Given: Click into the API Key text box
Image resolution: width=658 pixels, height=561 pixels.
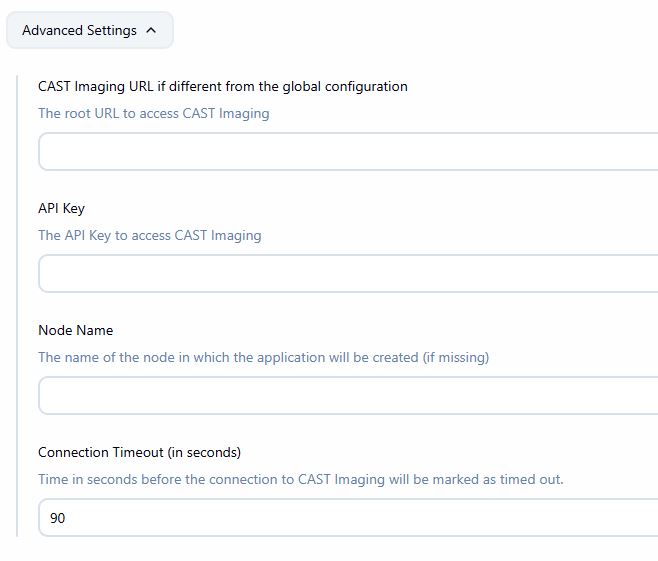Looking at the screenshot, I should tap(347, 274).
